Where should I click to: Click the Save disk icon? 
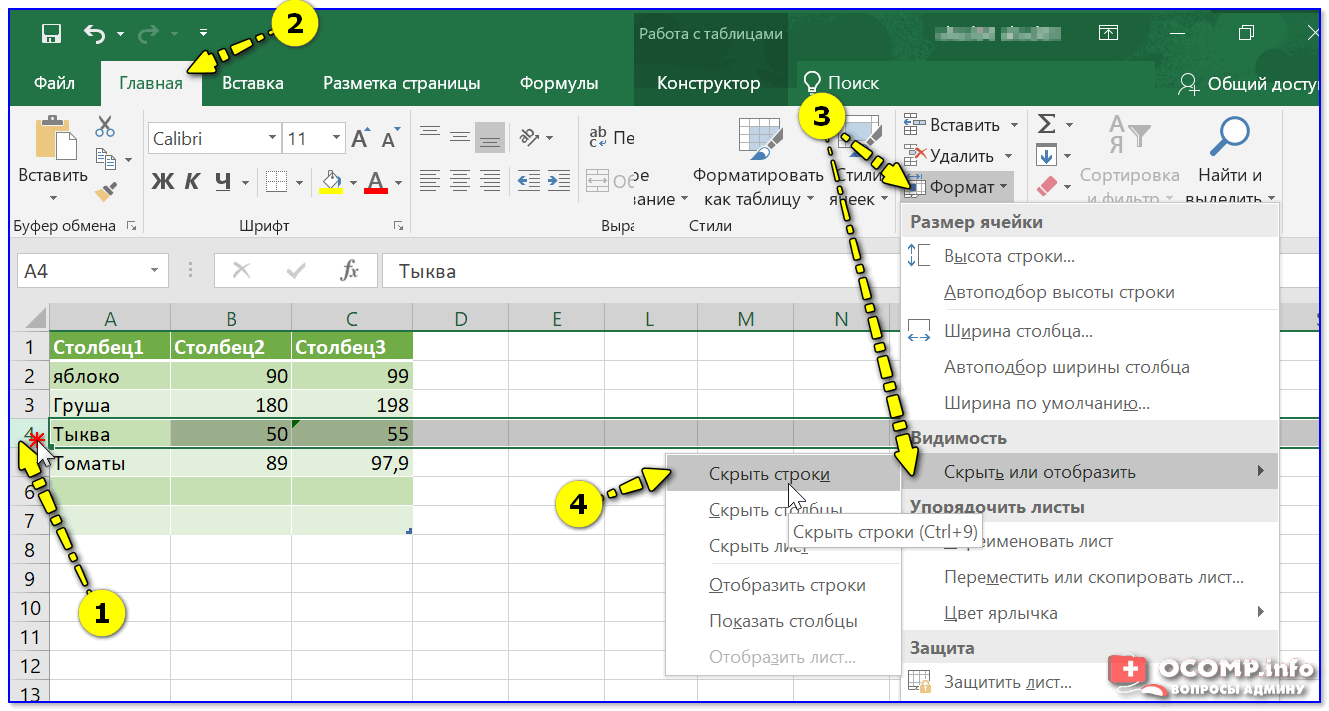tap(52, 34)
